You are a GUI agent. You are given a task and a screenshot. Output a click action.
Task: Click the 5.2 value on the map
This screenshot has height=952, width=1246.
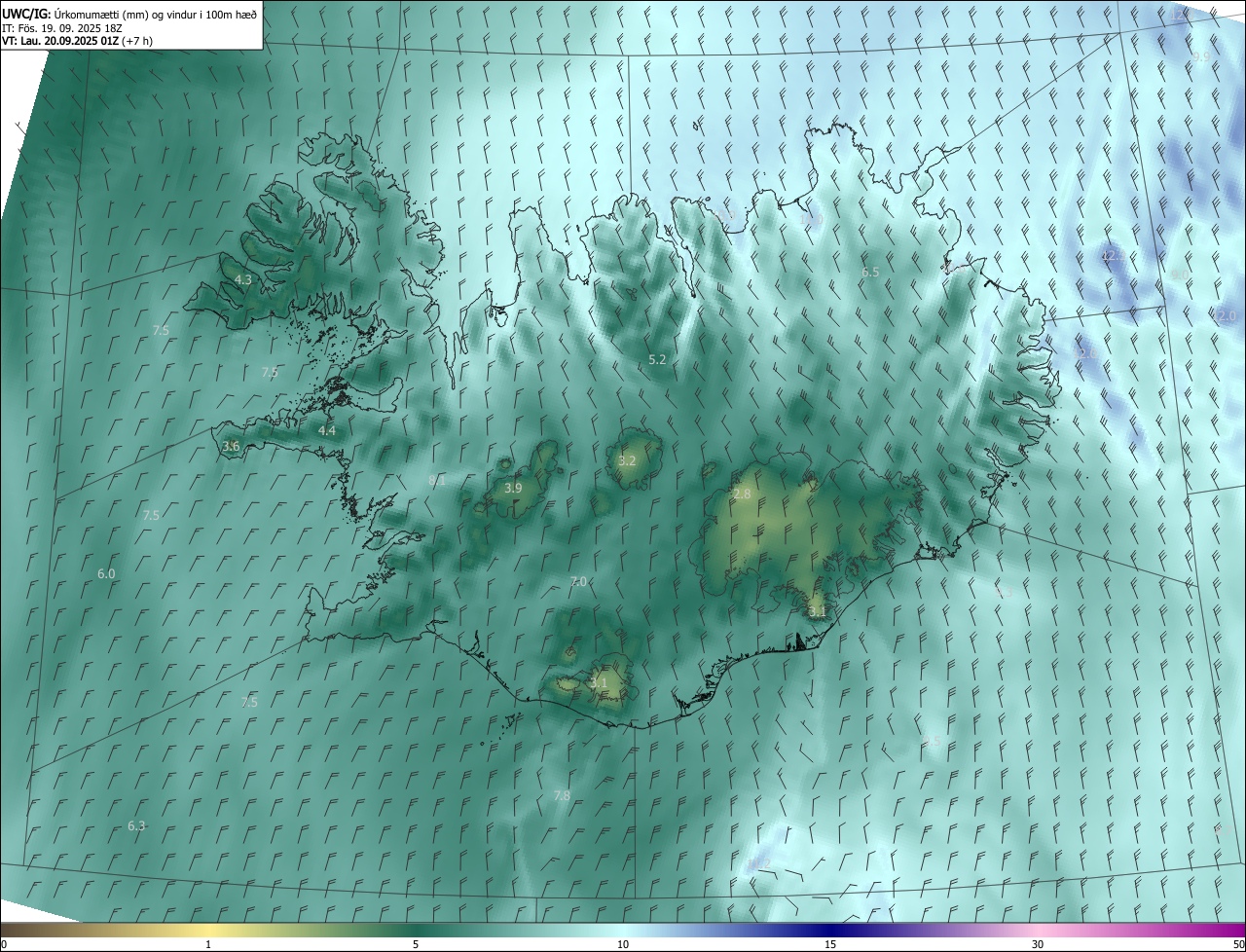point(657,359)
